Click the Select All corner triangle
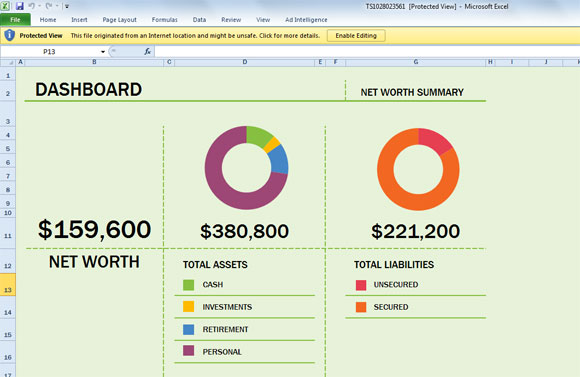 8,62
